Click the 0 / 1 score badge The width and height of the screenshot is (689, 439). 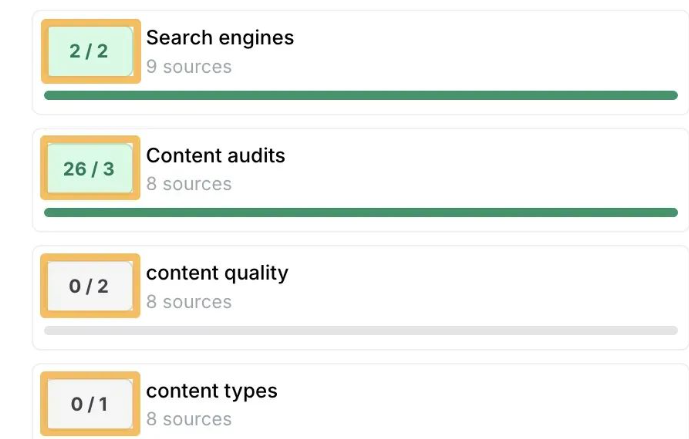90,404
